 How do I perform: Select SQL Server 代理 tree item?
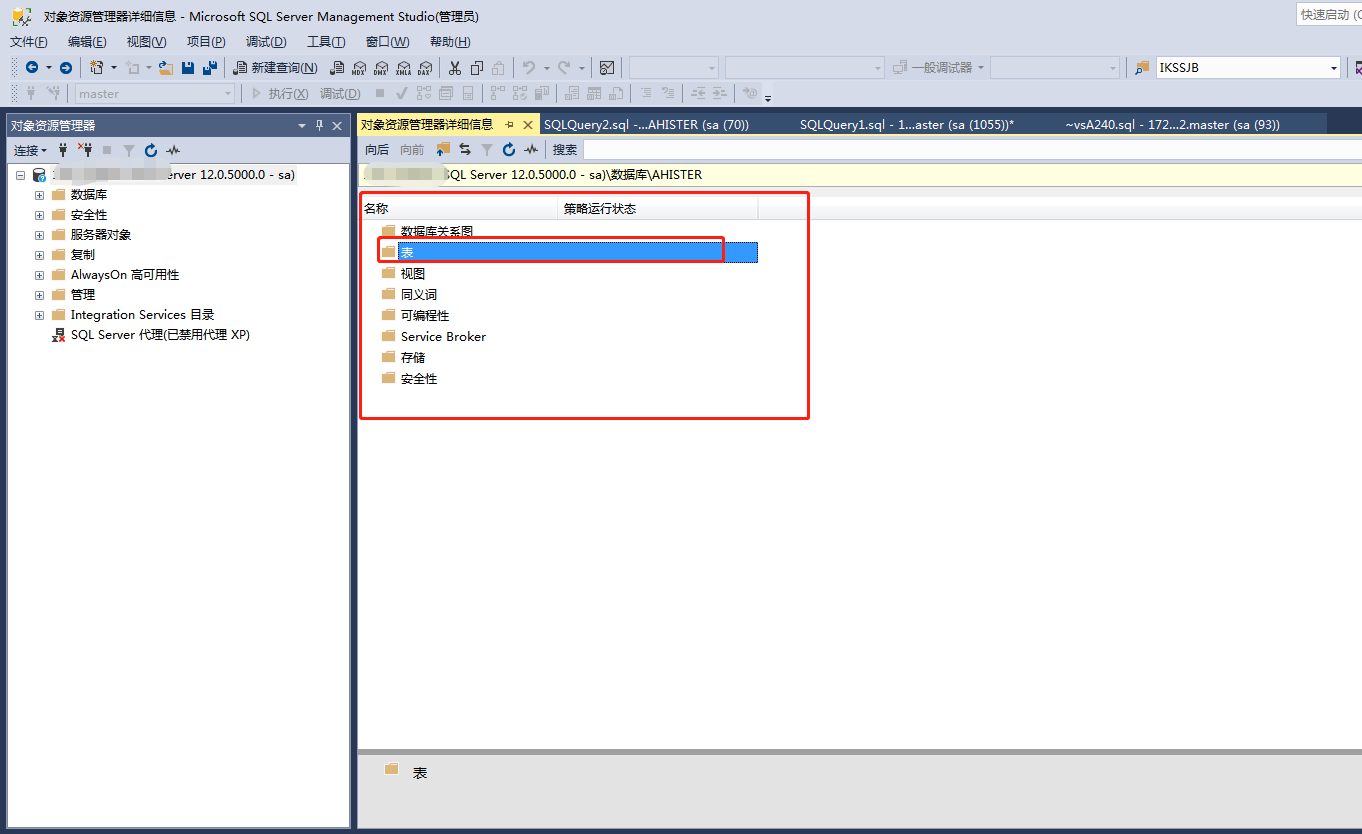160,335
